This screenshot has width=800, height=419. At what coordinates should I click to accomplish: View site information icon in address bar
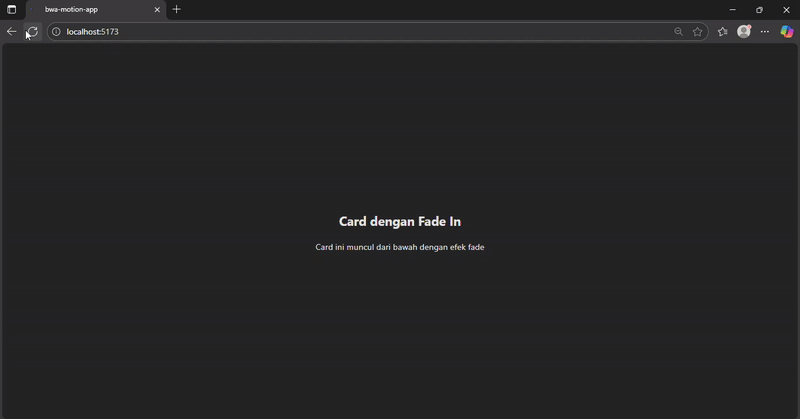click(x=56, y=32)
